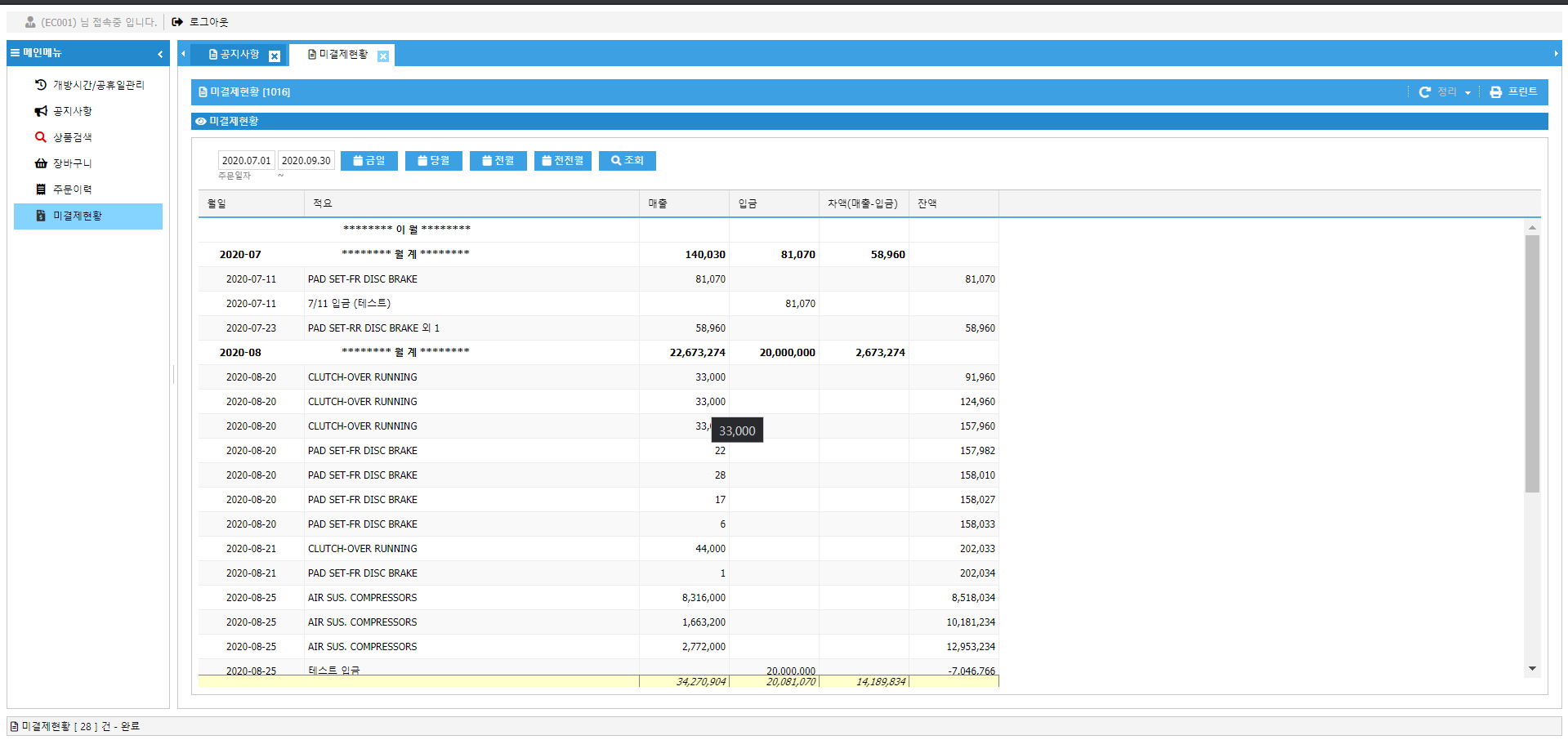The height and width of the screenshot is (740, 1568).
Task: Click the 정리 refresh button
Action: (1438, 92)
